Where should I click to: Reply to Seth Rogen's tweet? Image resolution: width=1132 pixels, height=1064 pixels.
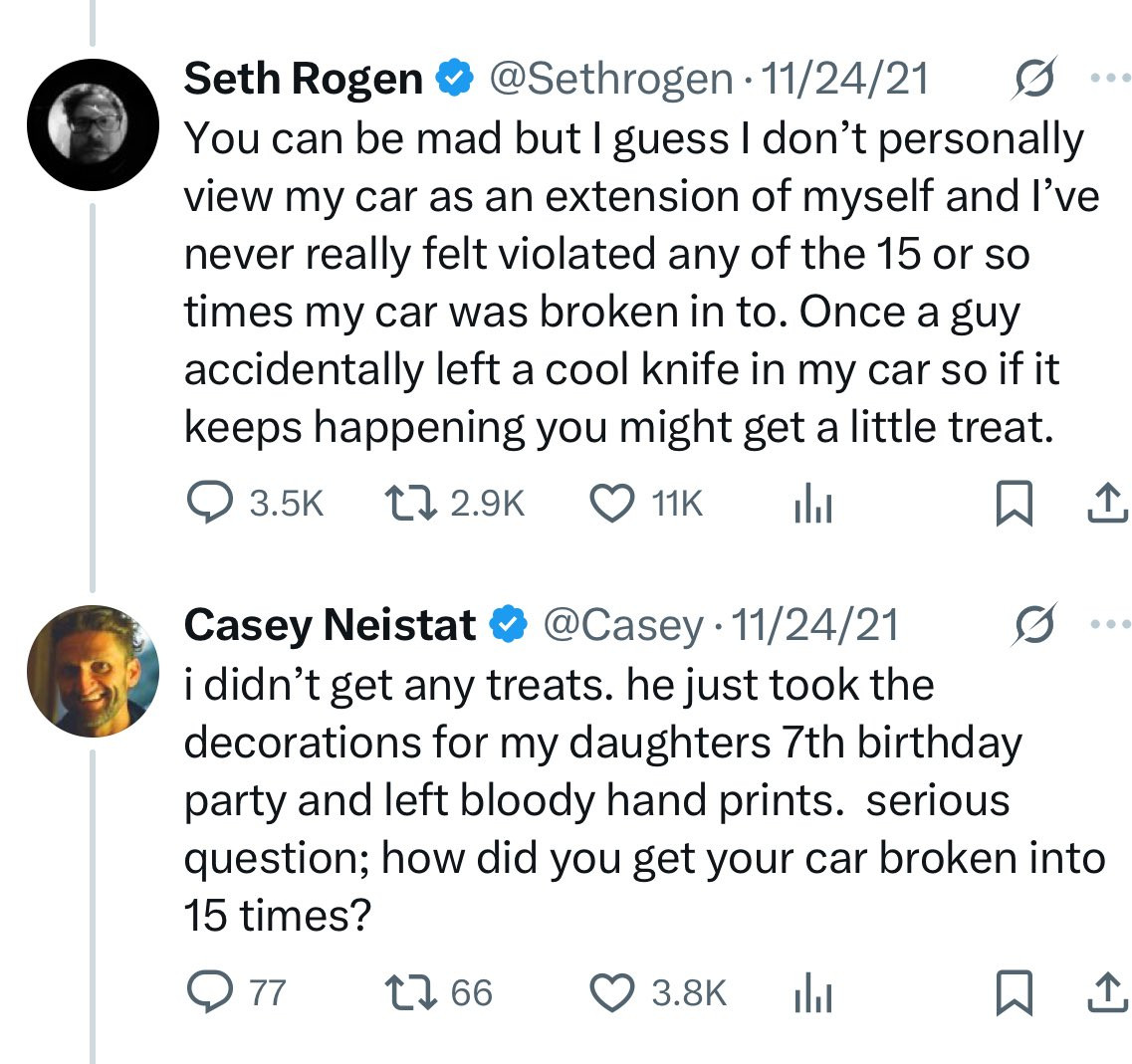pyautogui.click(x=210, y=506)
